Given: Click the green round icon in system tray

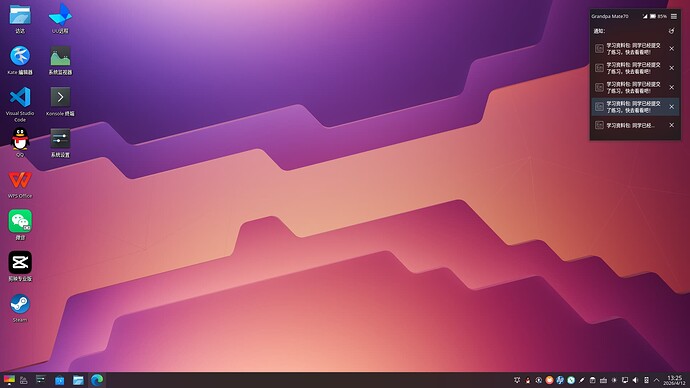Looking at the screenshot, I should [571, 380].
